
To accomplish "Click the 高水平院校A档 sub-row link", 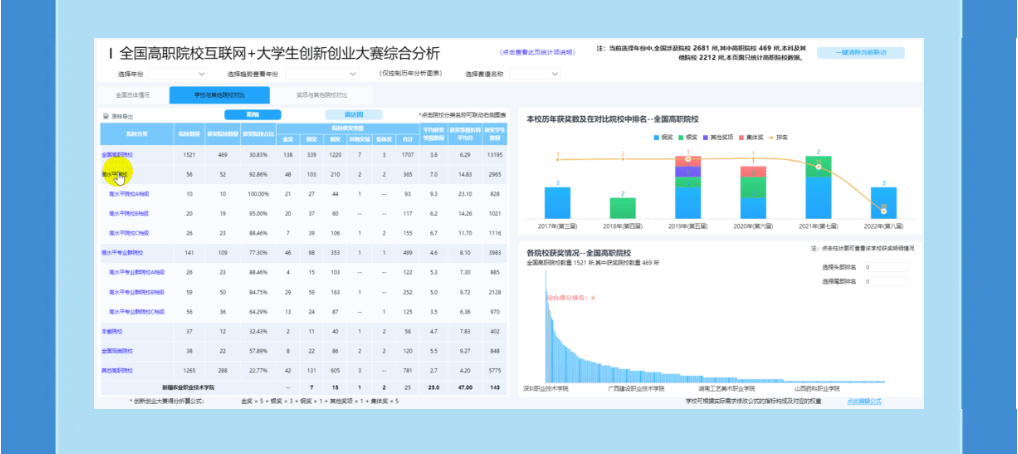I will (129, 194).
